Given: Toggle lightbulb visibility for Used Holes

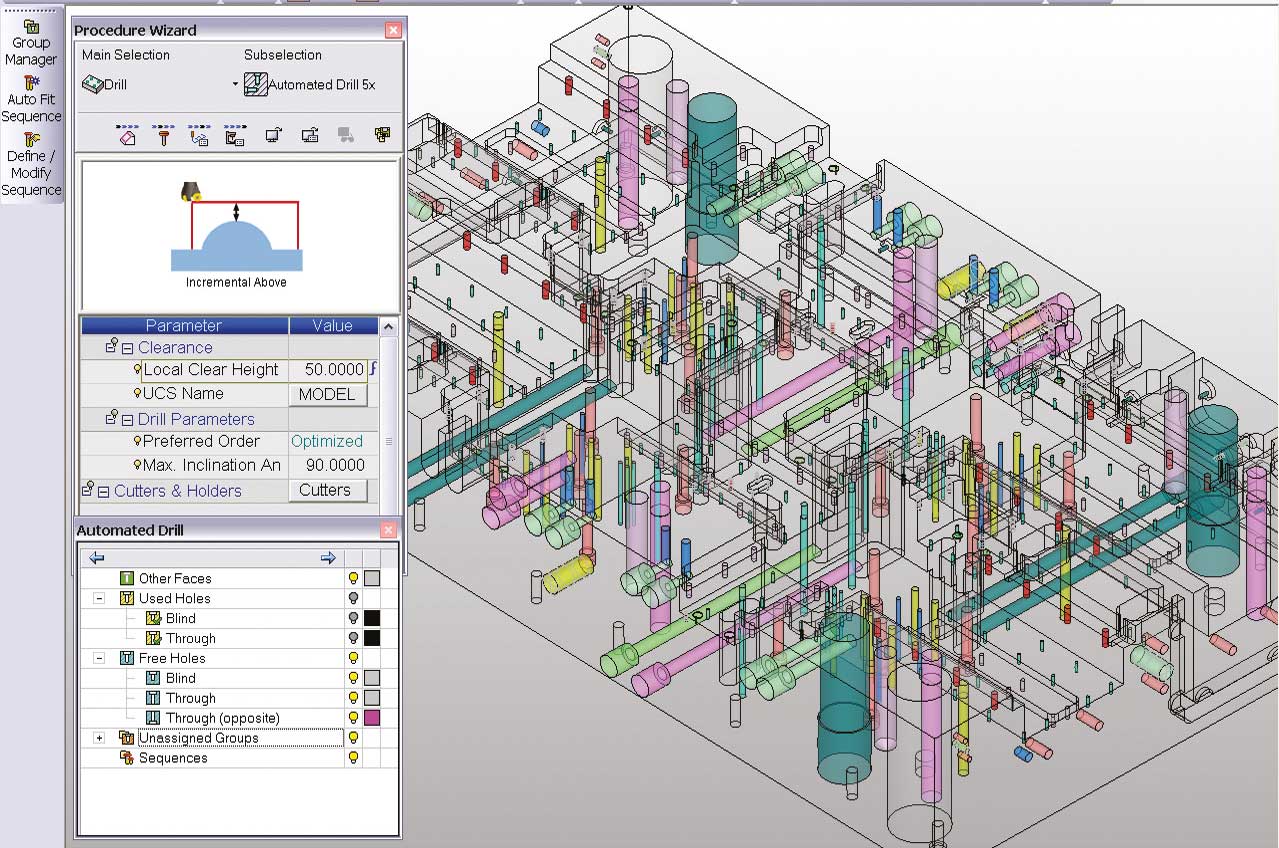Looking at the screenshot, I should (x=353, y=598).
